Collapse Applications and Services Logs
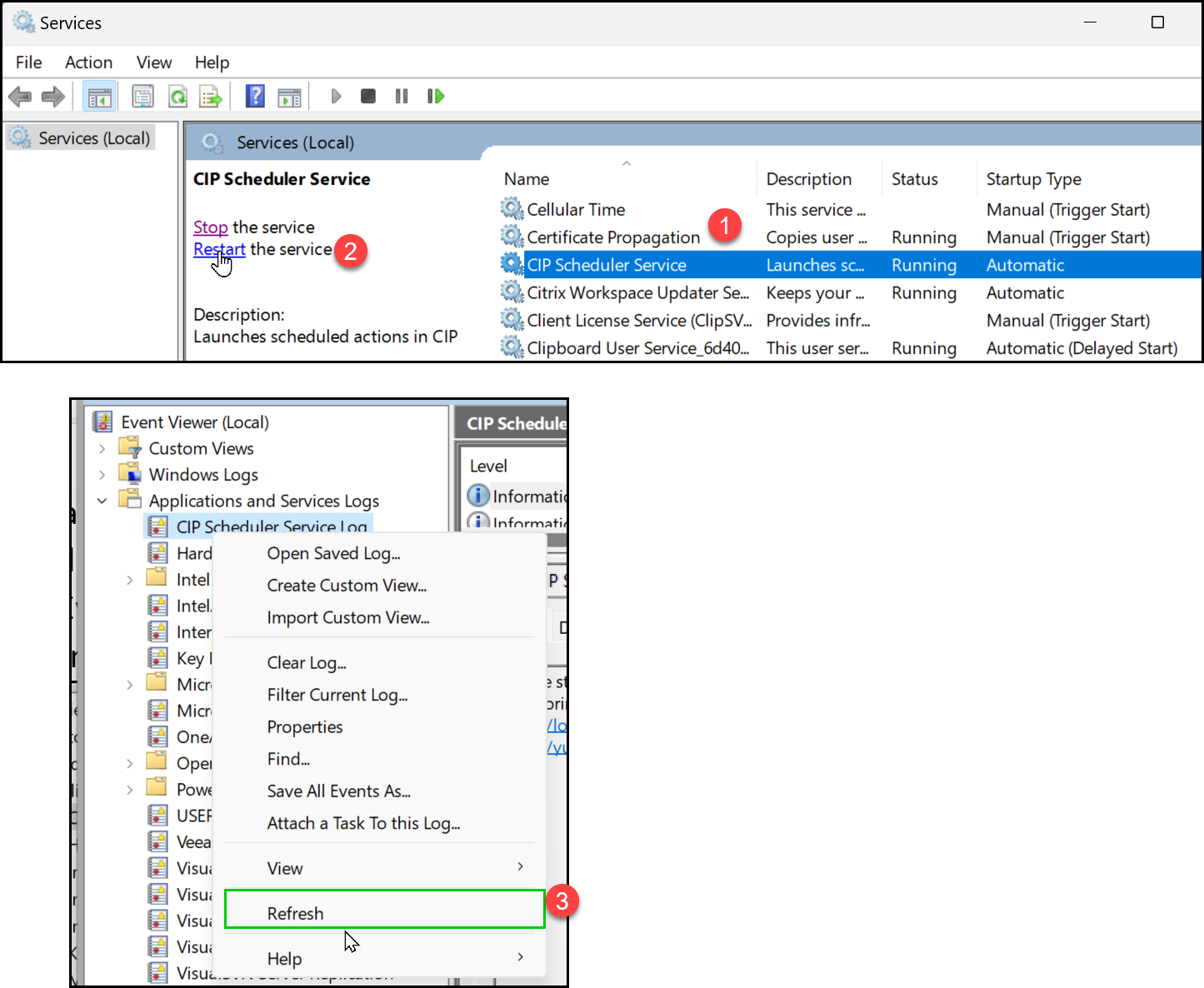Screen dimensions: 1204x988 pos(102,501)
